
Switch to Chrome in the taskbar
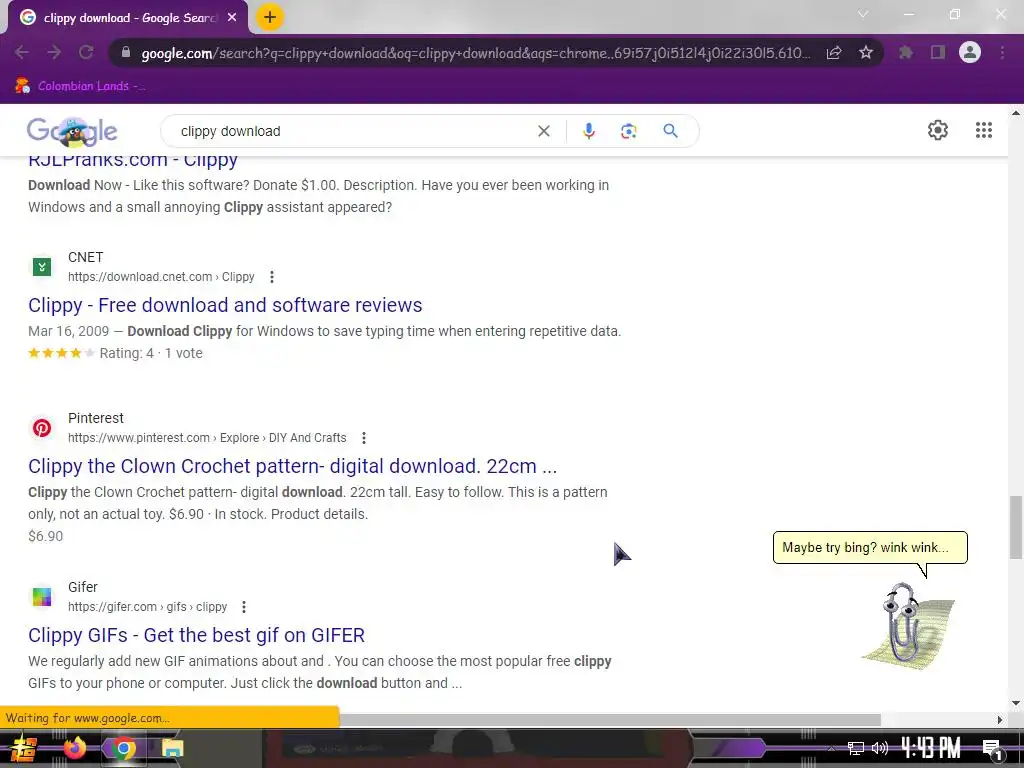(123, 748)
